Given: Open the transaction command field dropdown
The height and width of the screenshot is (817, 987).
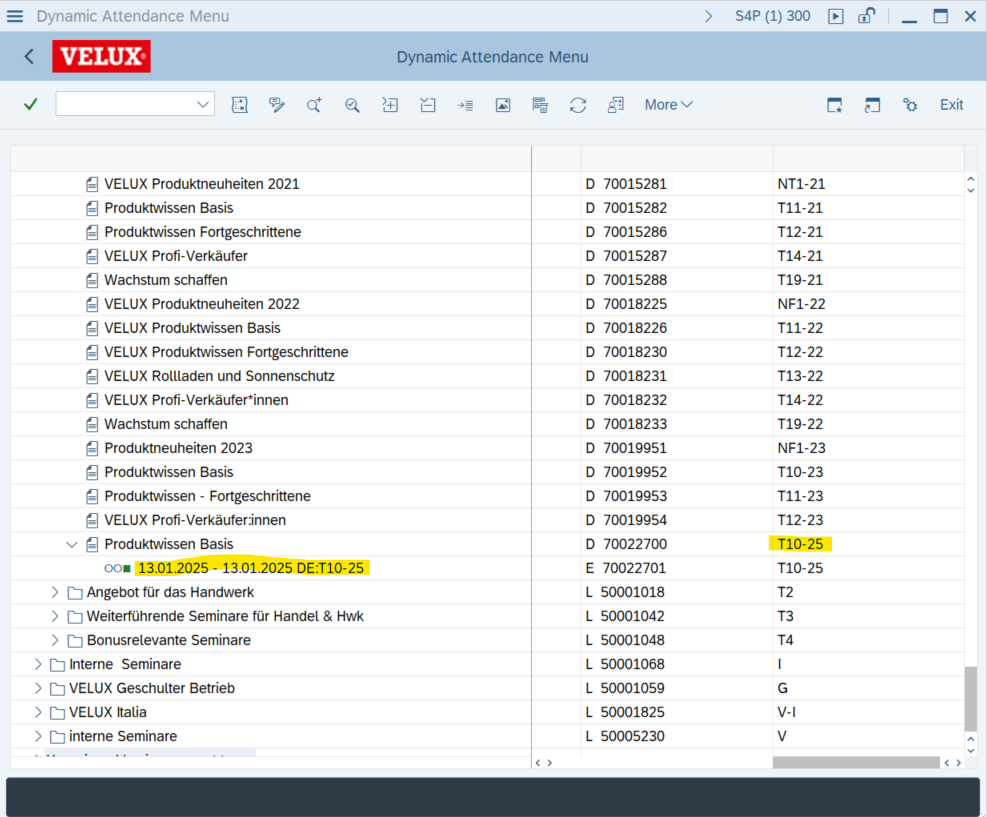Looking at the screenshot, I should pos(203,105).
